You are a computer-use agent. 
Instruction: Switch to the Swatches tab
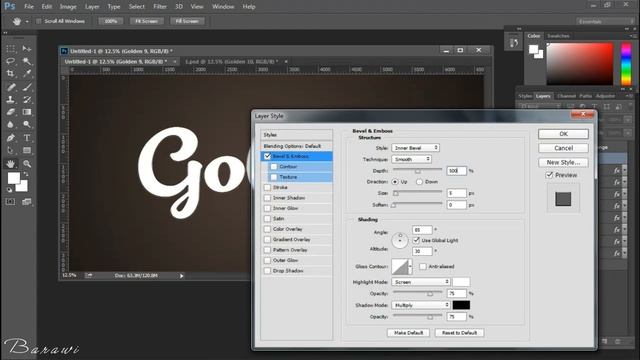pos(558,36)
